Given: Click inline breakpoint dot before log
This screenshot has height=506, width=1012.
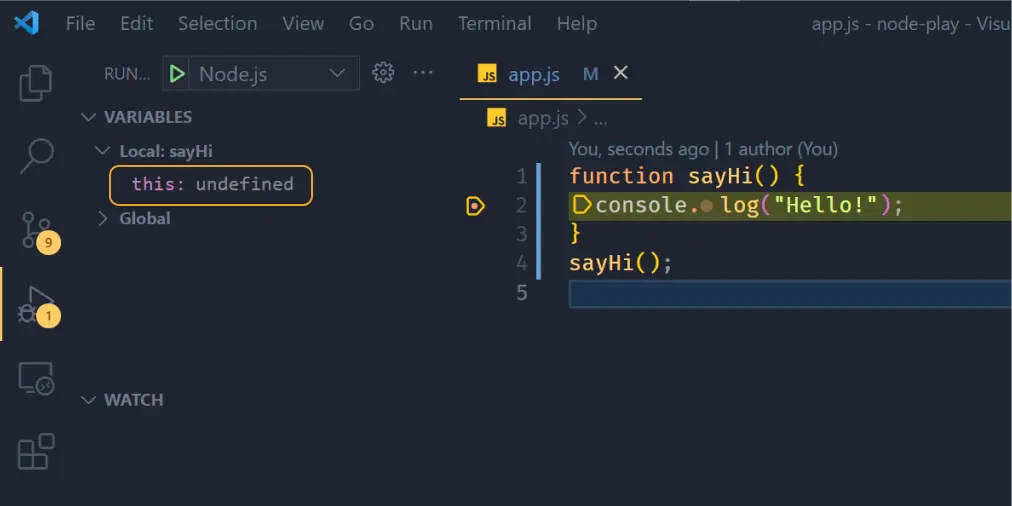Looking at the screenshot, I should click(x=707, y=207).
